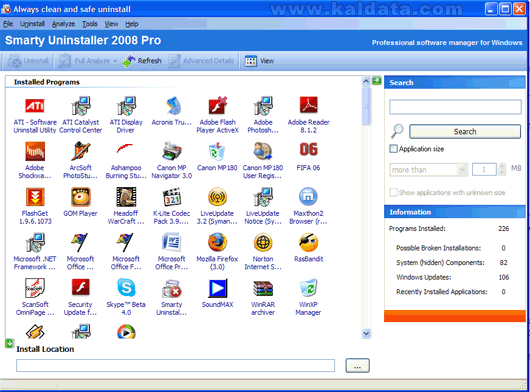
Task: Collapse the right side panel arrow
Action: coord(377,81)
